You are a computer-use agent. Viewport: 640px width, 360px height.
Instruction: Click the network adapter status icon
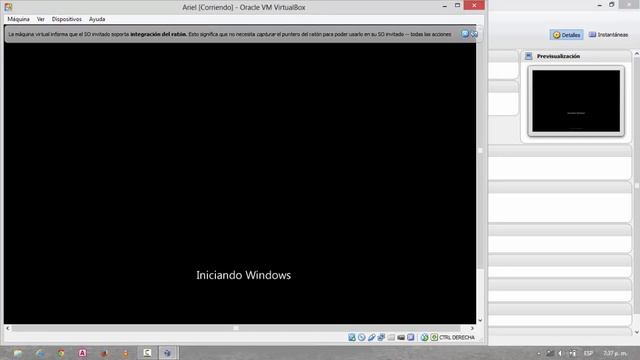381,337
